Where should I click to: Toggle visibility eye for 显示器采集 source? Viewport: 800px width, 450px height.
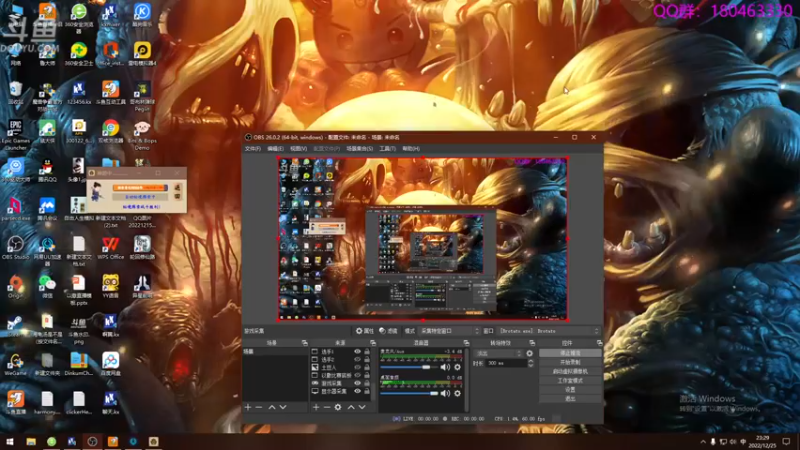click(x=357, y=391)
